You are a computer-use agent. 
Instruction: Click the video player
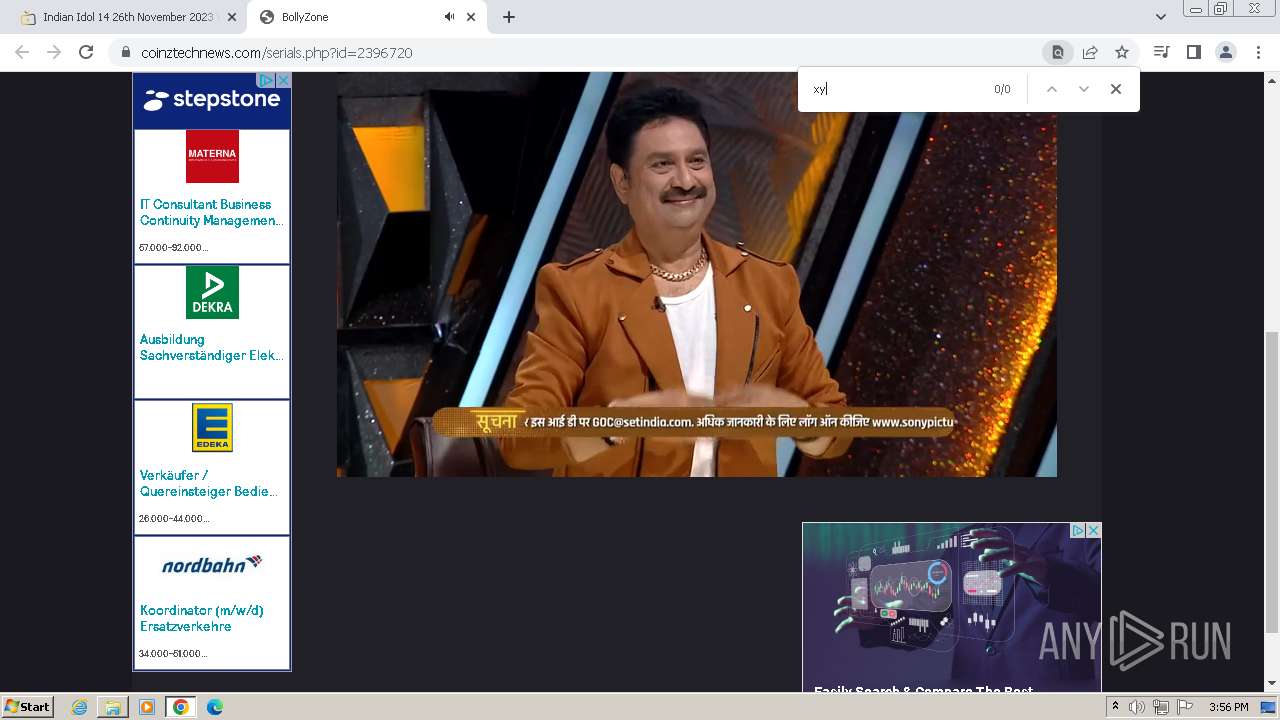697,274
